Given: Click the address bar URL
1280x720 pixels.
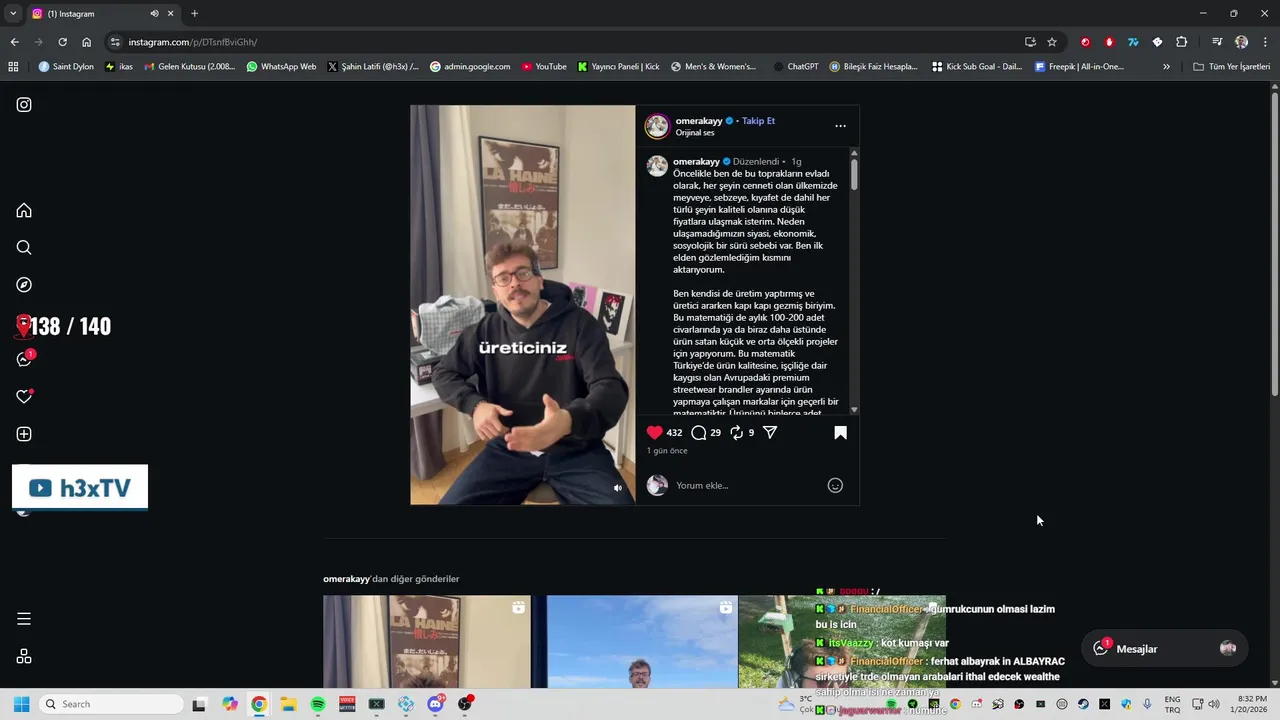Looking at the screenshot, I should point(193,42).
